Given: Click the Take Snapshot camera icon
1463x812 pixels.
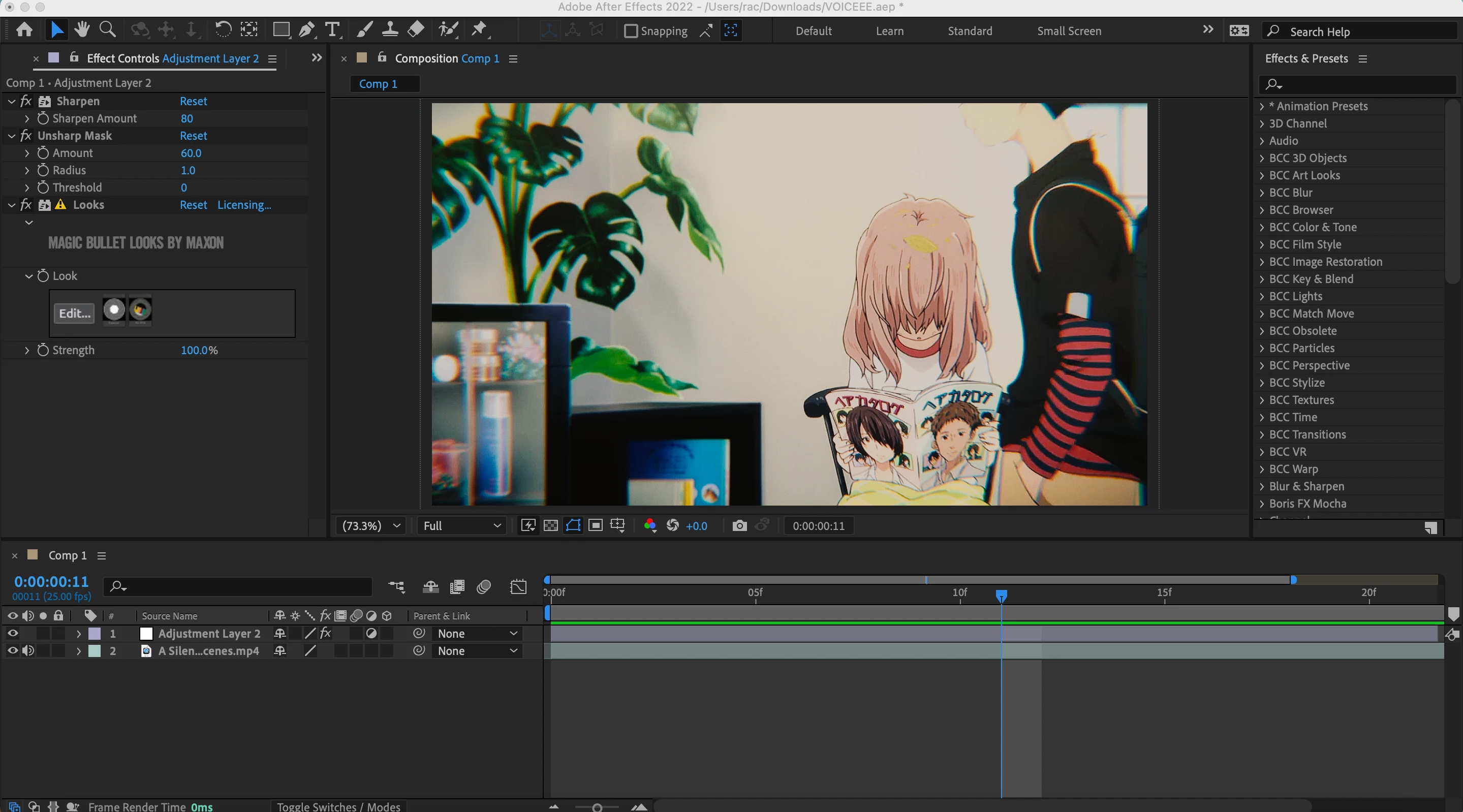Looking at the screenshot, I should (x=739, y=526).
